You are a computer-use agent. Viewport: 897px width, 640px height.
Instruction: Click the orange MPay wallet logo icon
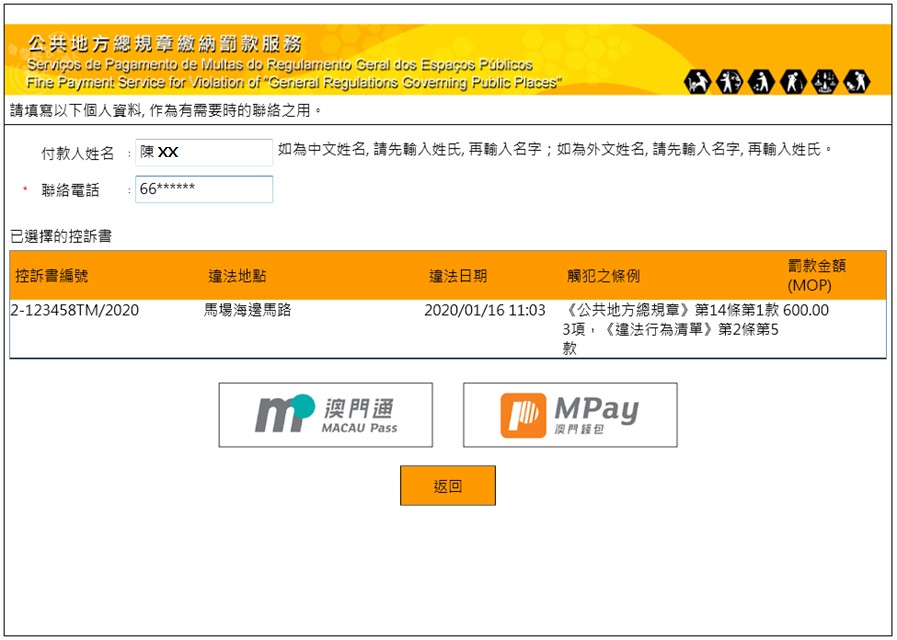(x=523, y=415)
